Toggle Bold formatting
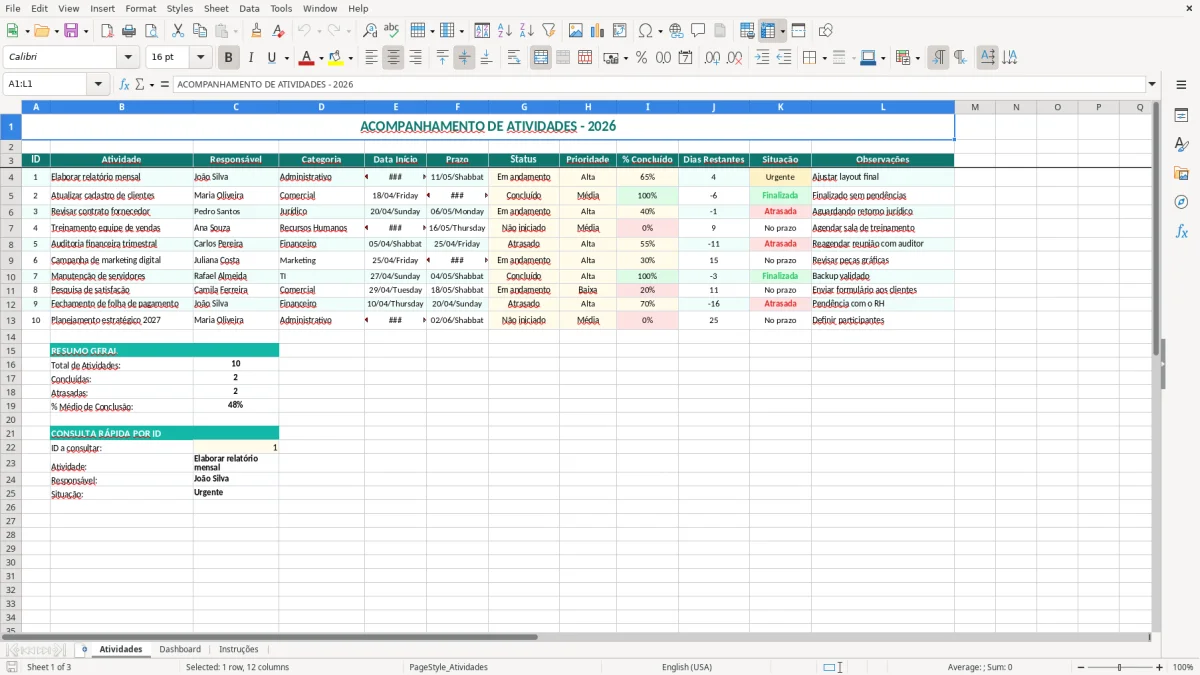This screenshot has height=675, width=1200. click(x=229, y=58)
